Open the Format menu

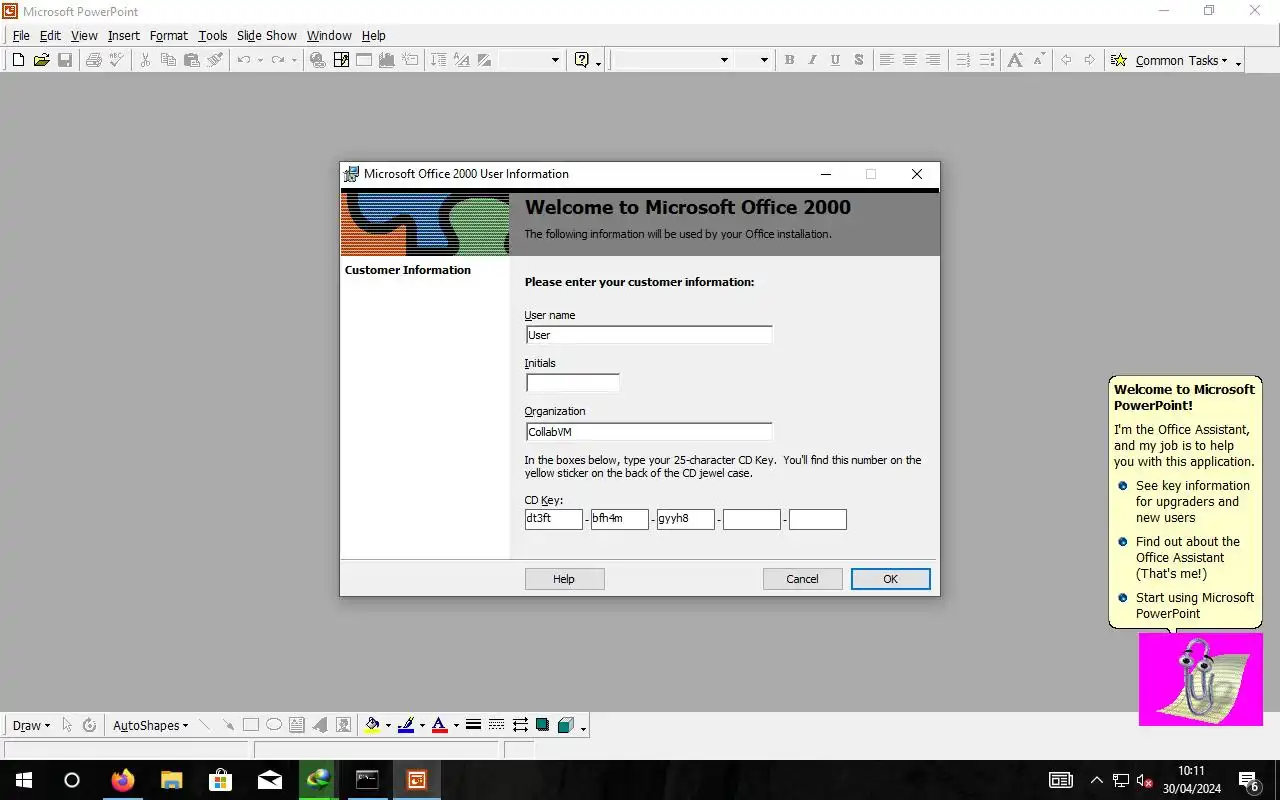[x=169, y=35]
